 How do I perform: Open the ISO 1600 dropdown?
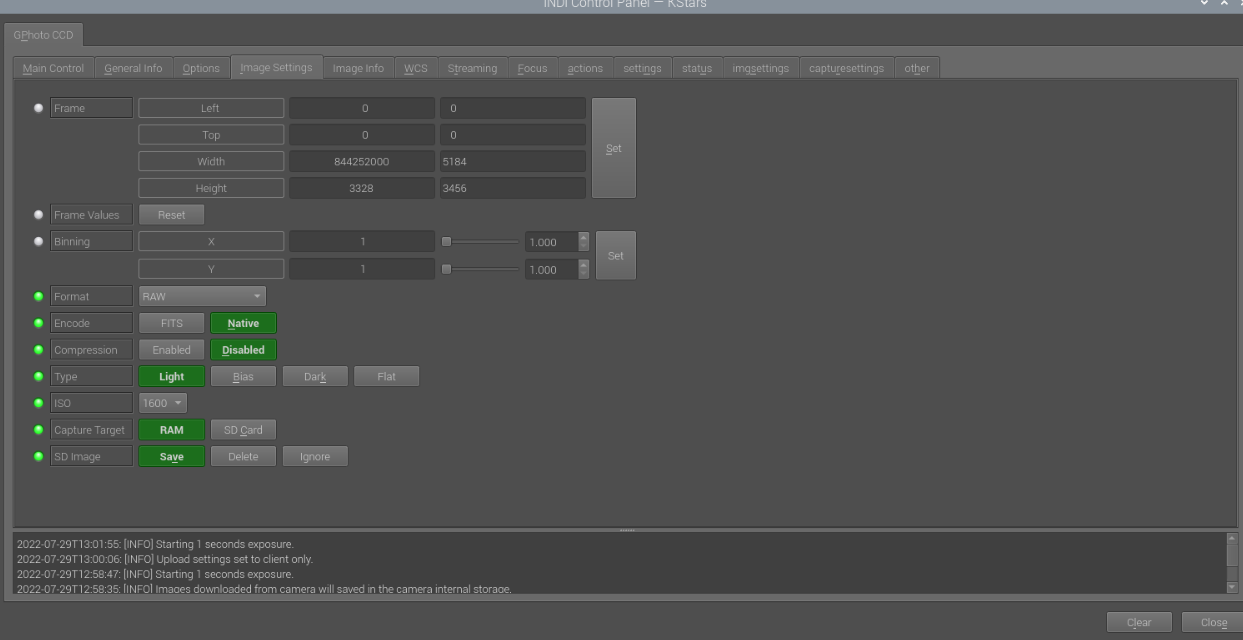(163, 403)
